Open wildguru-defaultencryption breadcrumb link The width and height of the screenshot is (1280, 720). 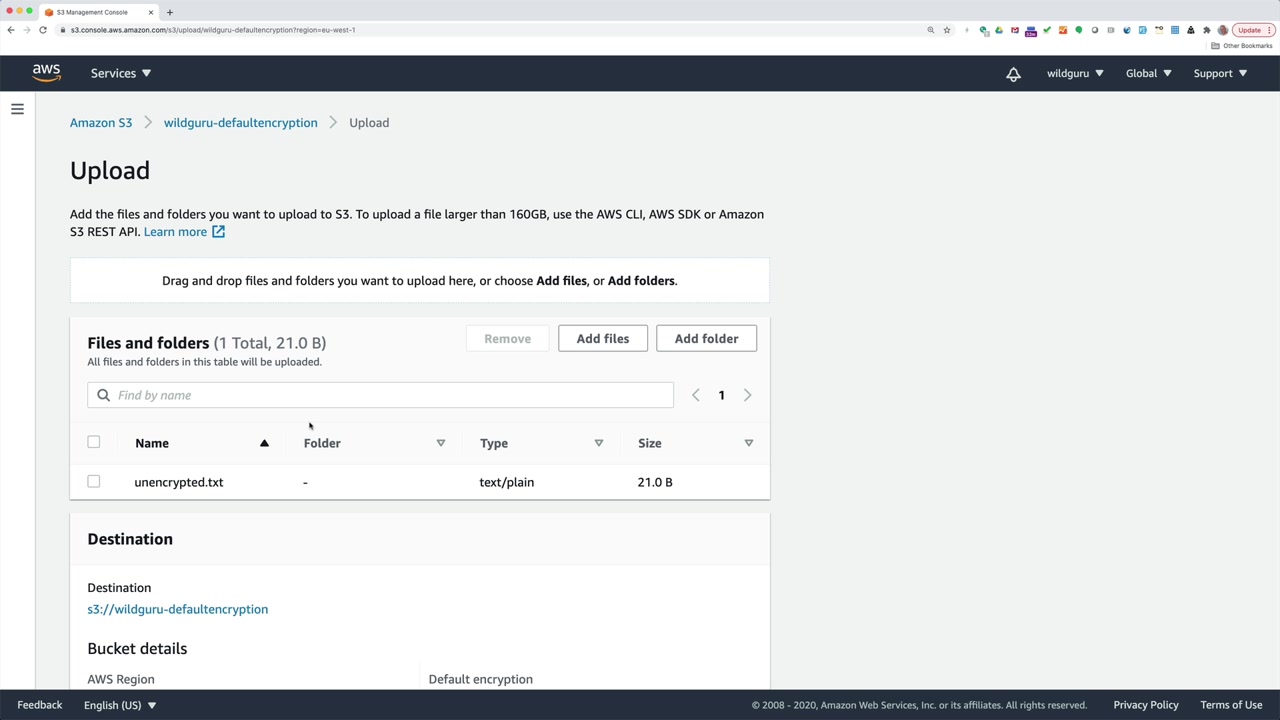(x=240, y=123)
